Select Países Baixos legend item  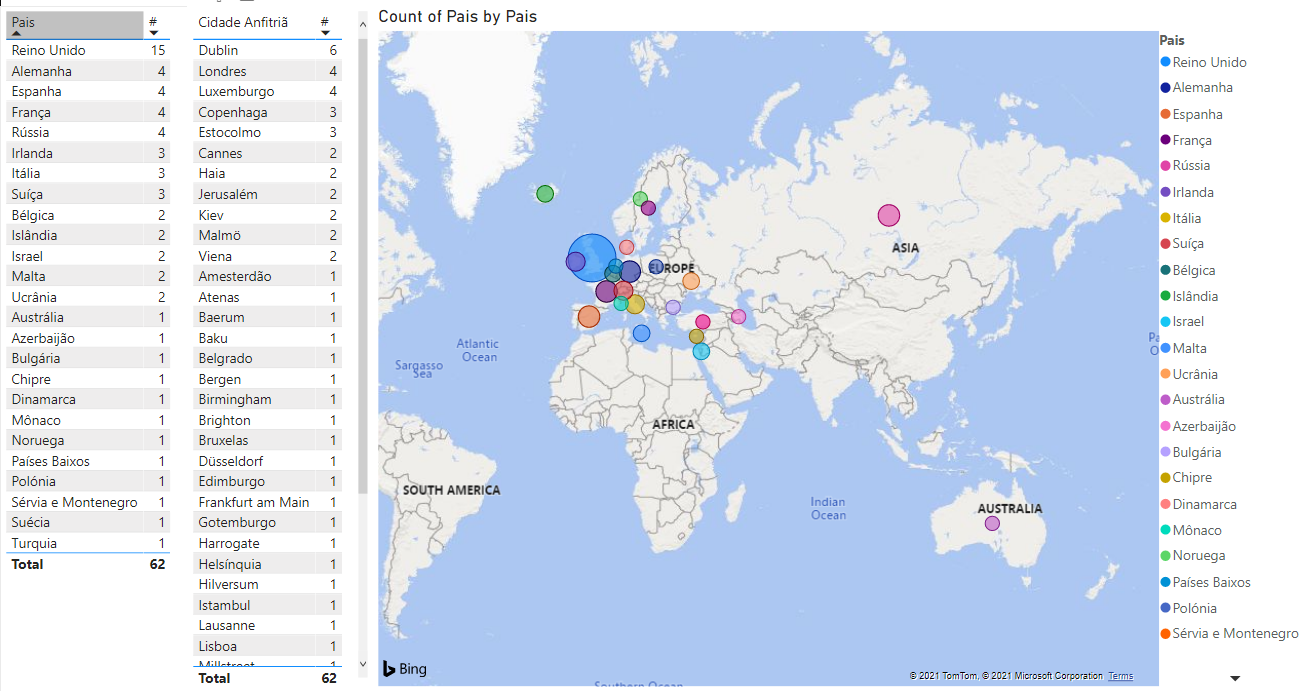pos(1206,582)
